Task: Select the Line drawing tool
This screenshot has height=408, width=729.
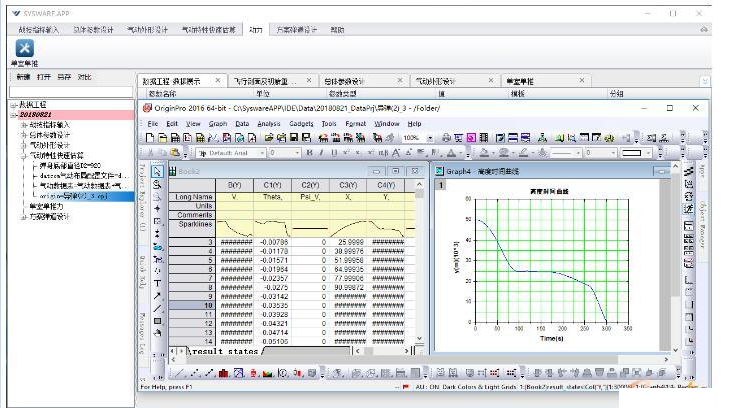Action: pyautogui.click(x=158, y=308)
